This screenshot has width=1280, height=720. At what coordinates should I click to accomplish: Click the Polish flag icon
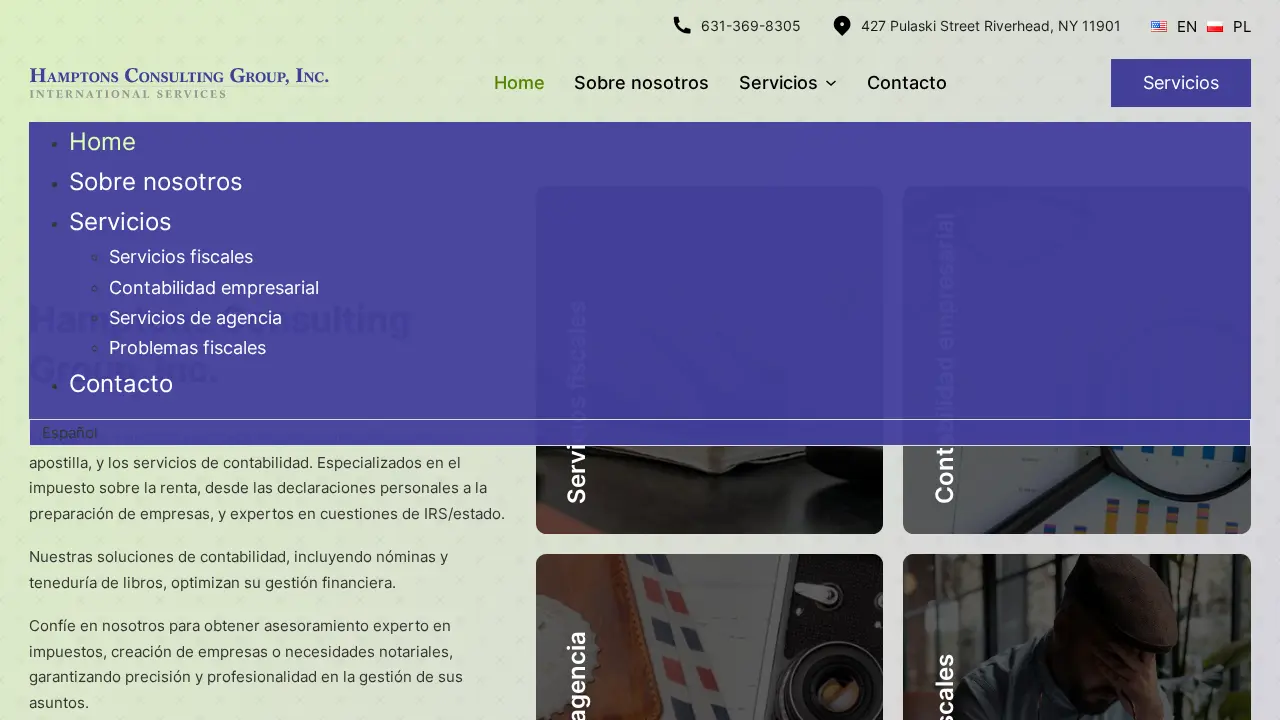pos(1215,27)
